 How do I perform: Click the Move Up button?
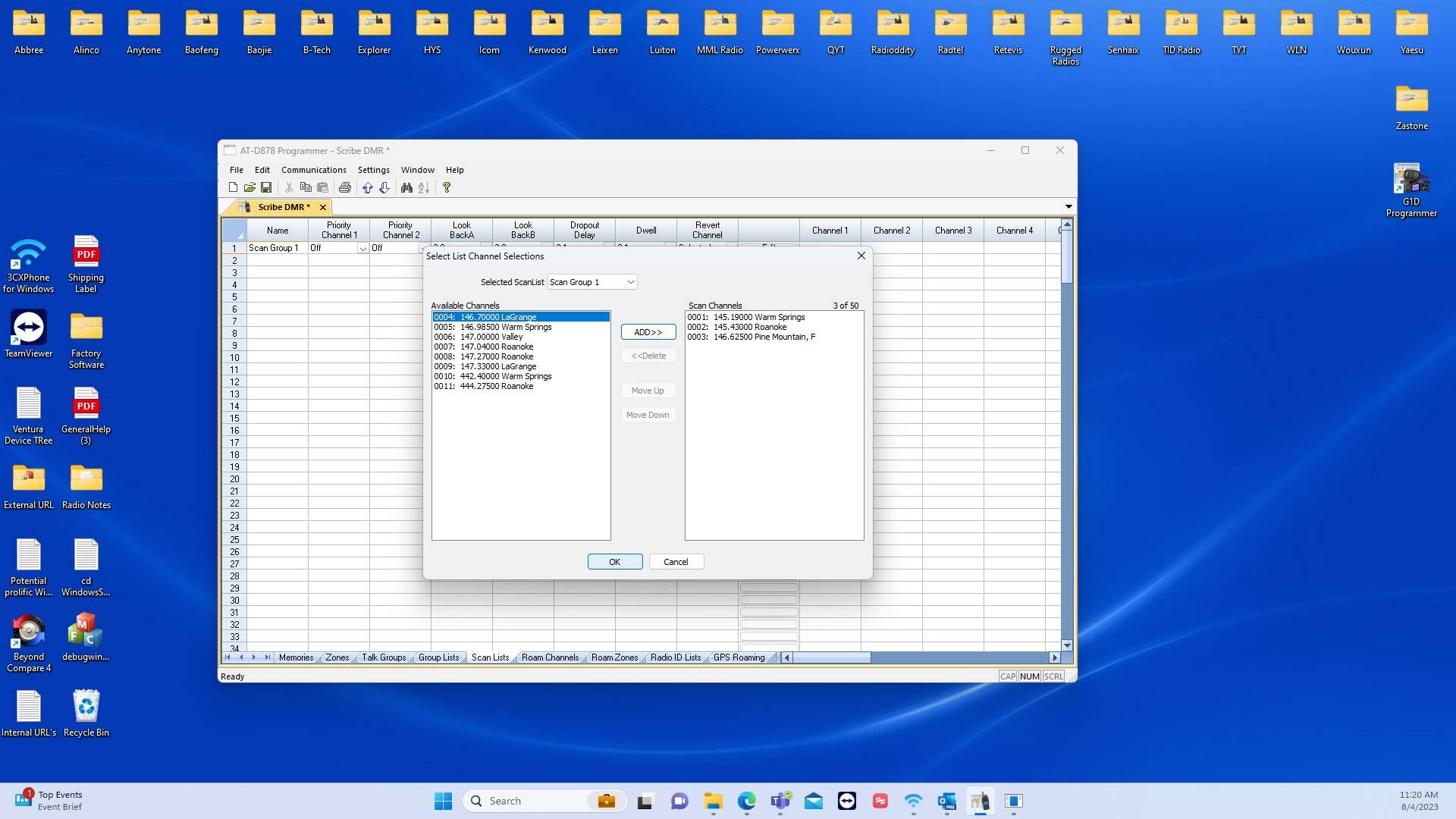pos(648,391)
